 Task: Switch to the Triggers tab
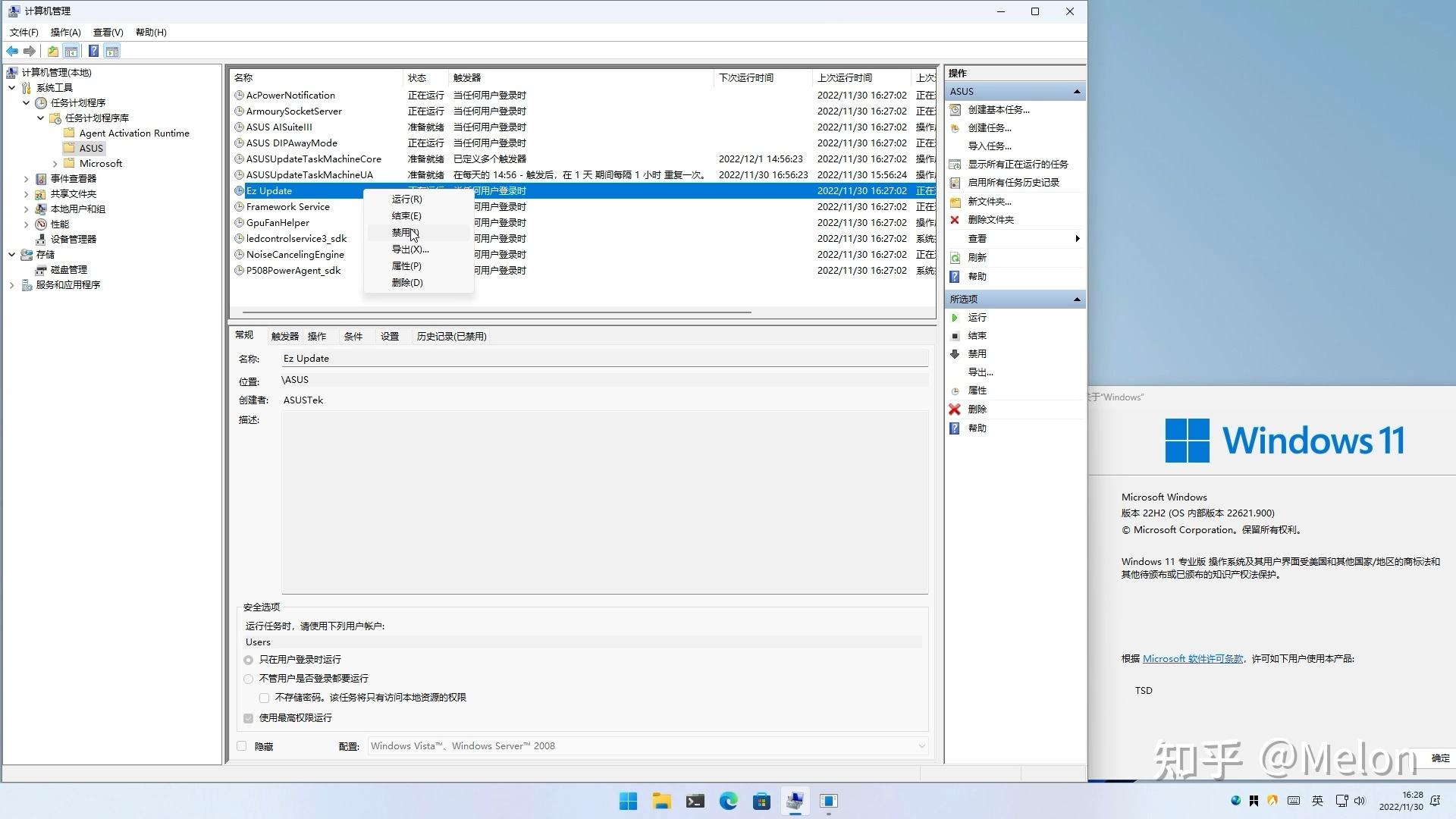tap(284, 337)
